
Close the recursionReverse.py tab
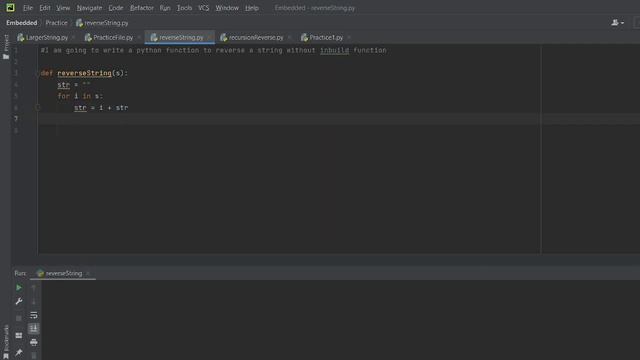coord(289,38)
